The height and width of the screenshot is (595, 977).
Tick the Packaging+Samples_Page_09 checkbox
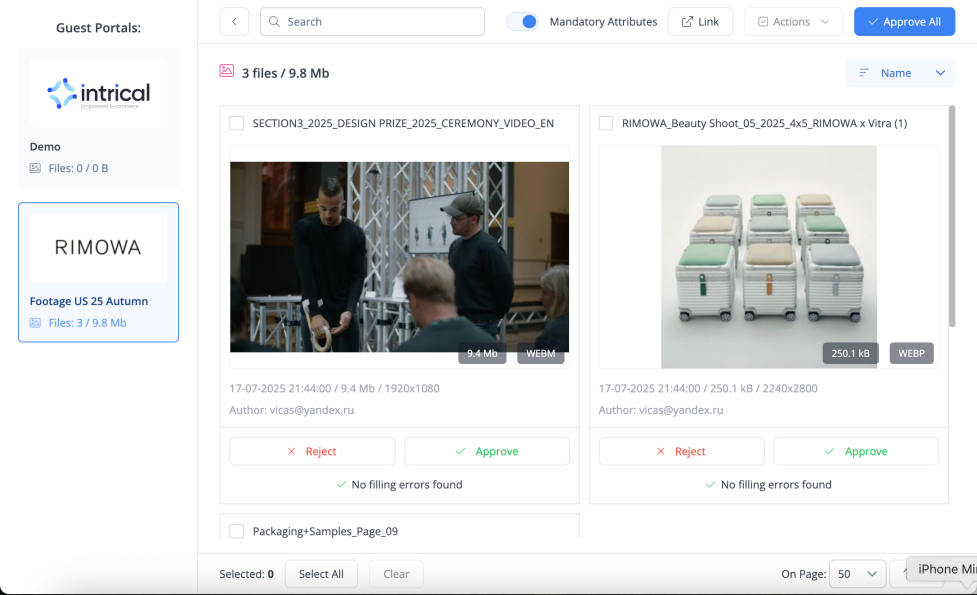237,532
